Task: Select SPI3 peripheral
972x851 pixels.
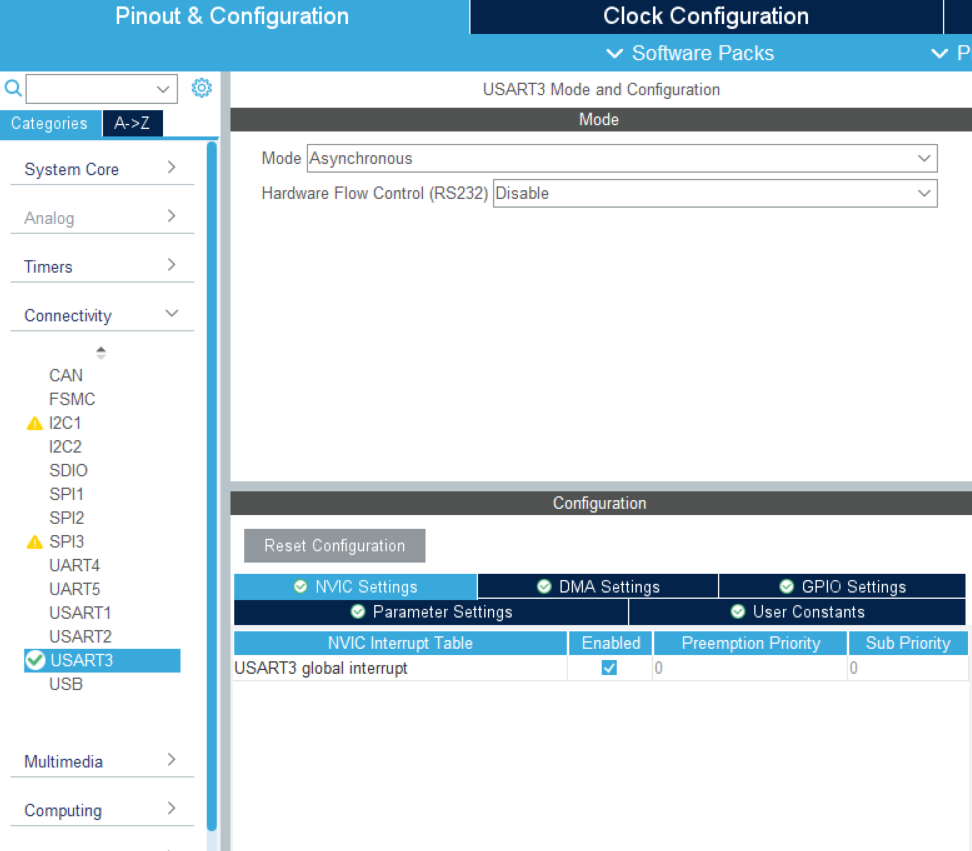Action: 66,542
